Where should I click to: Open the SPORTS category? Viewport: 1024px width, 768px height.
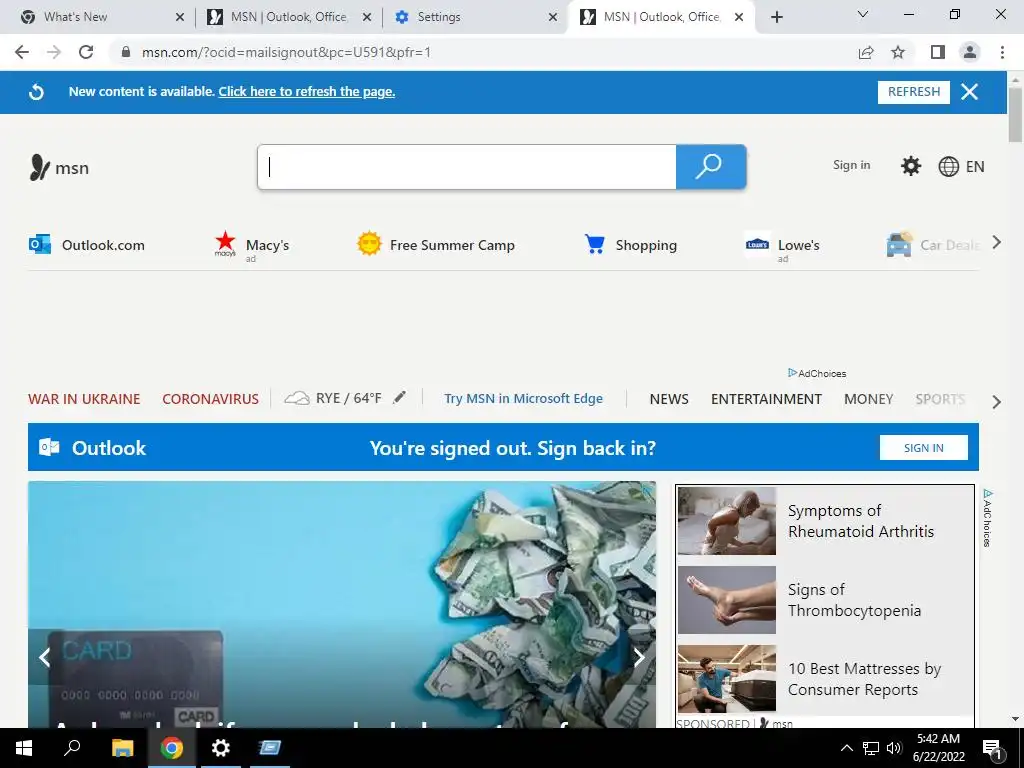pos(940,399)
